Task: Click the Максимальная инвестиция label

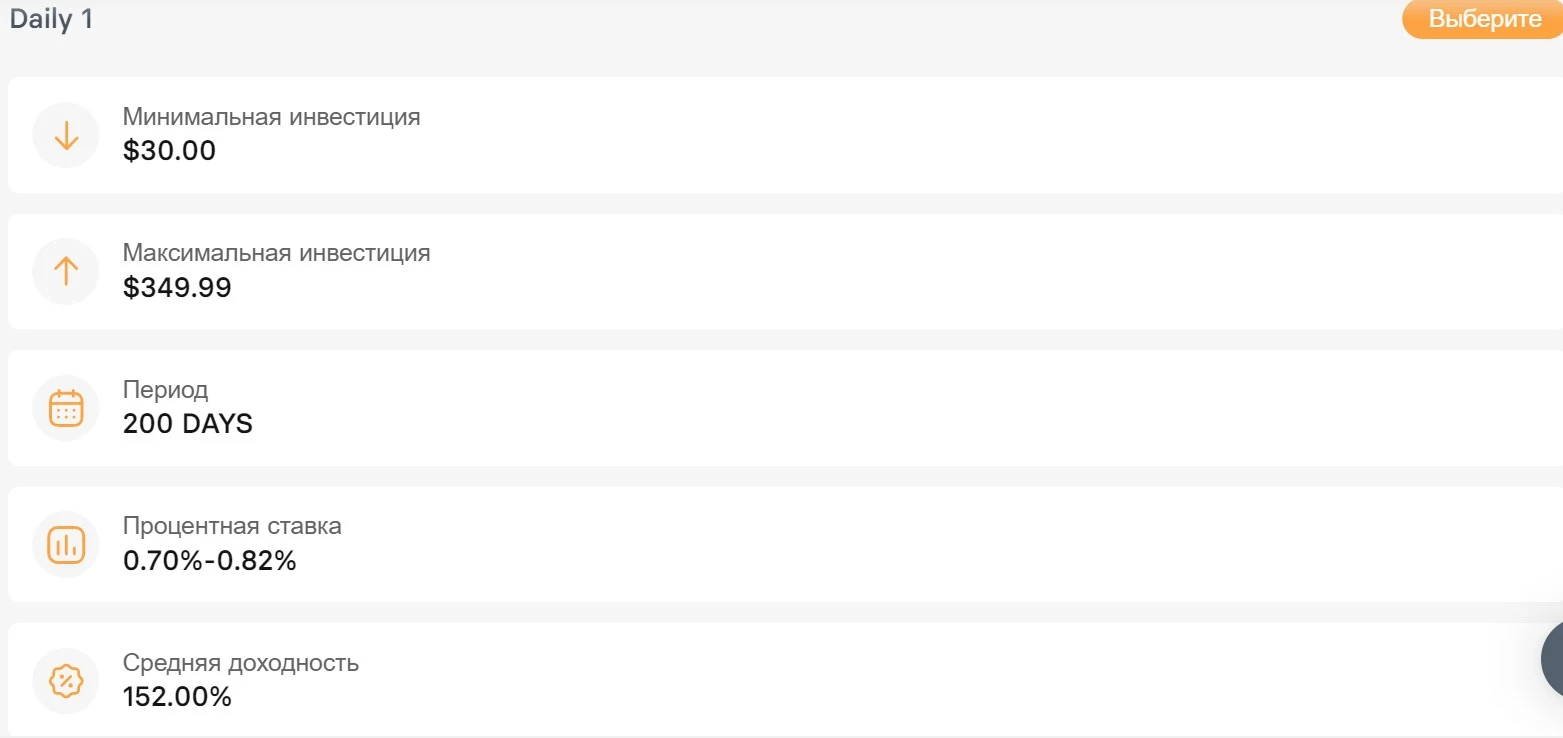Action: [276, 253]
